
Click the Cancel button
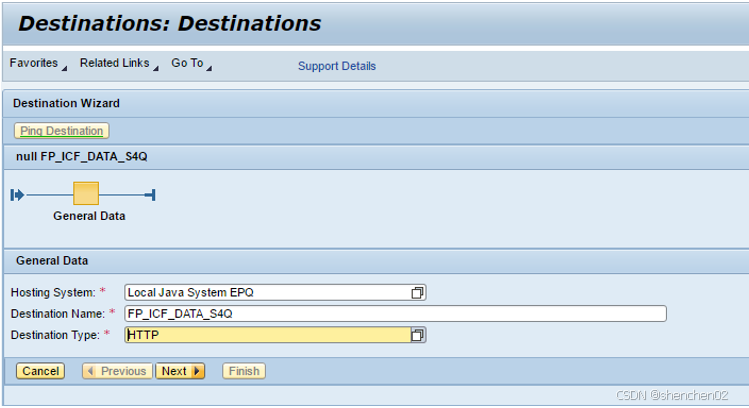click(x=41, y=371)
